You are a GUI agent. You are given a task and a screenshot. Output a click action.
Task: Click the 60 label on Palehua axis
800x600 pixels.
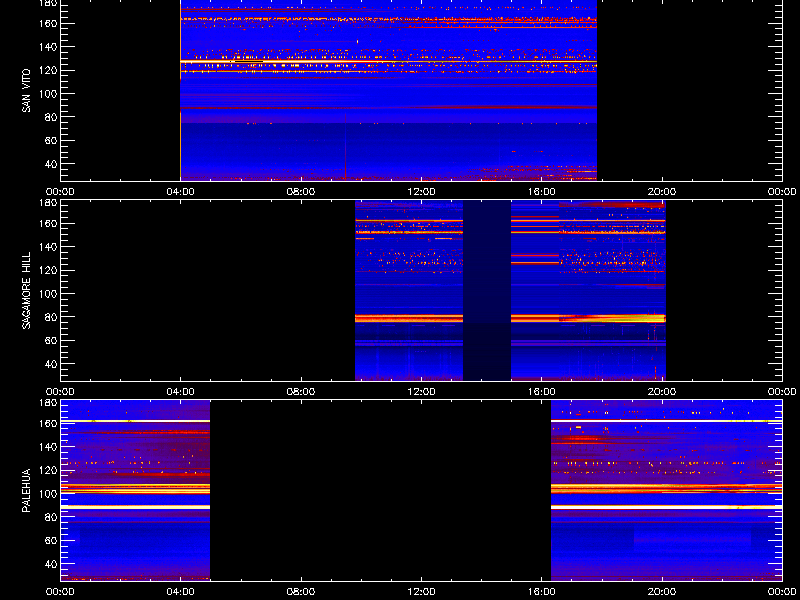[x=50, y=541]
